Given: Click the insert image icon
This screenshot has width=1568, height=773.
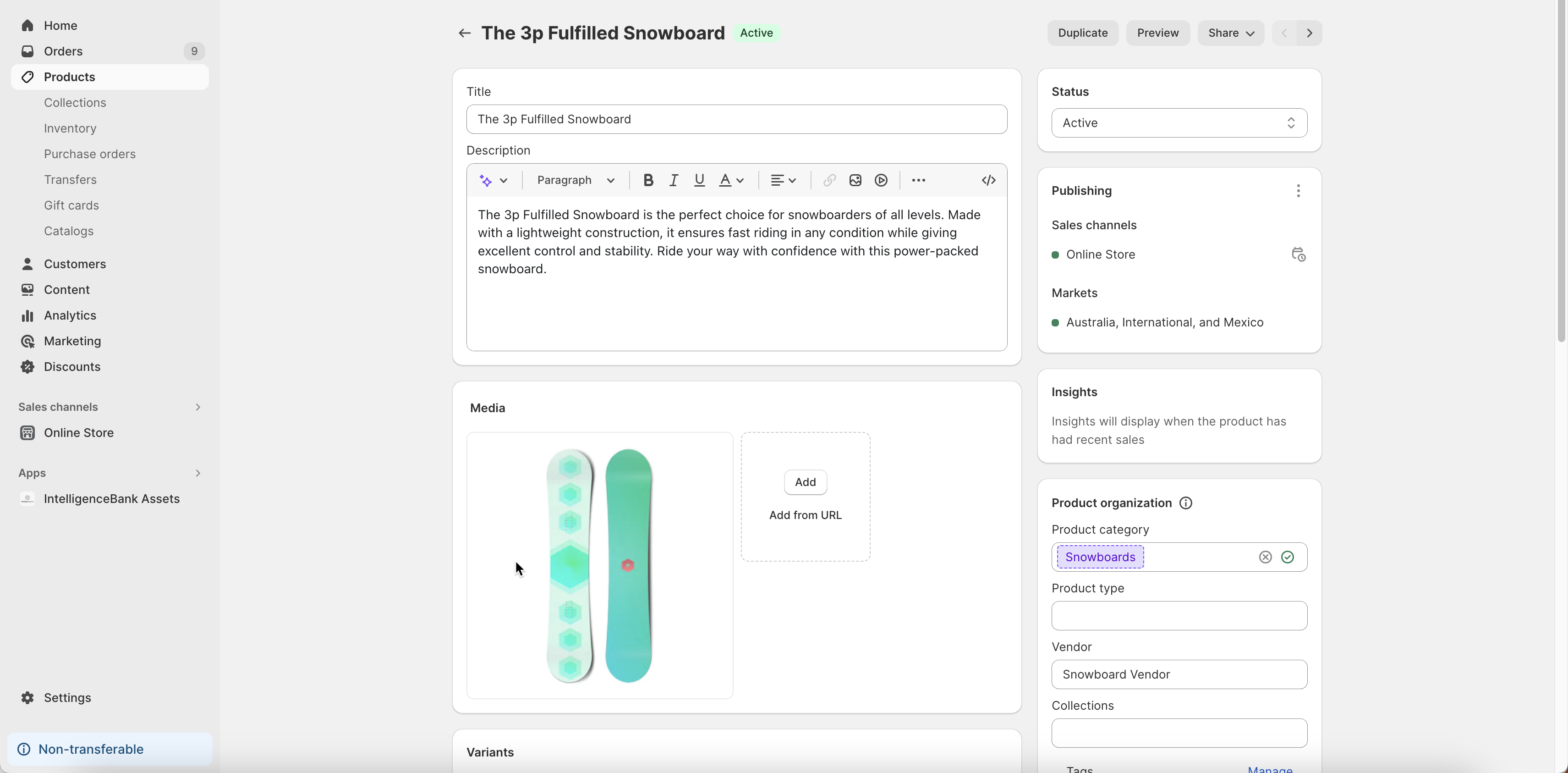Looking at the screenshot, I should tap(855, 180).
